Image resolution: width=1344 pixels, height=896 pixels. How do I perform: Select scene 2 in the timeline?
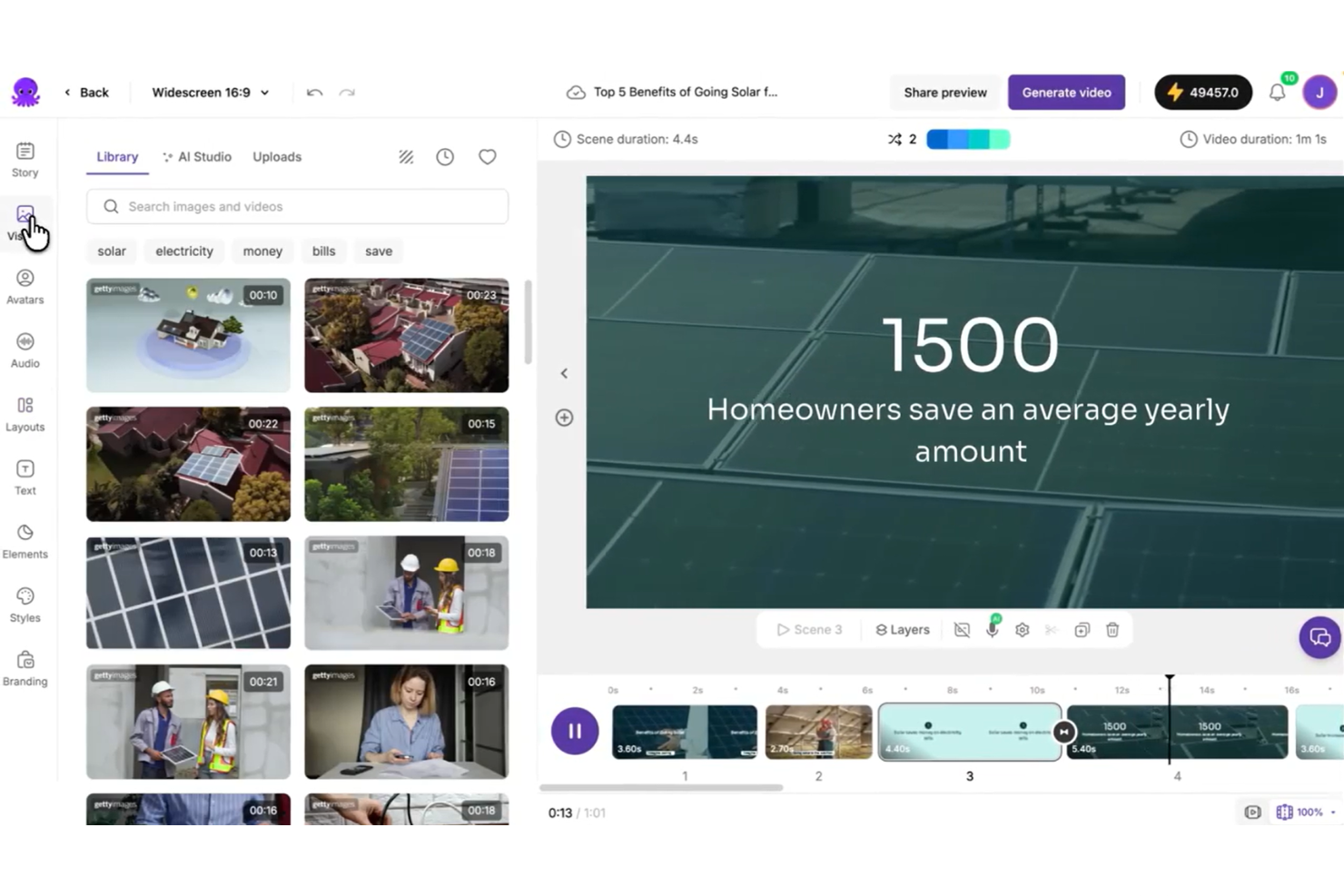(818, 732)
